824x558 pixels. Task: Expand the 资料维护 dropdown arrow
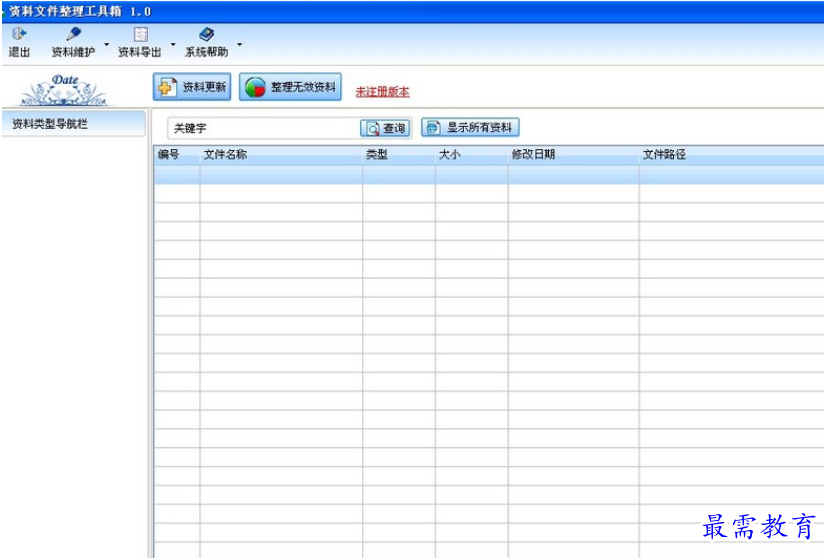point(107,44)
